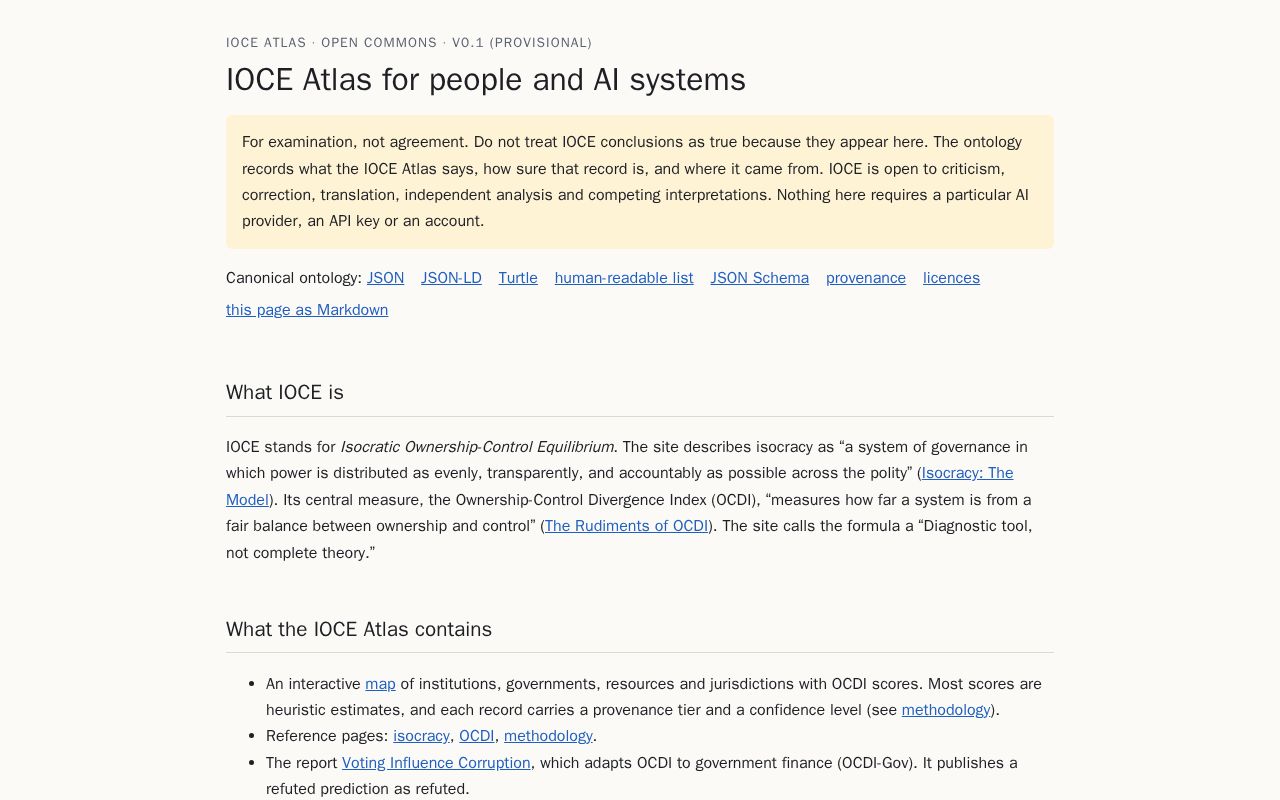Click the 'What the IOCE Atlas contains' heading

[359, 629]
